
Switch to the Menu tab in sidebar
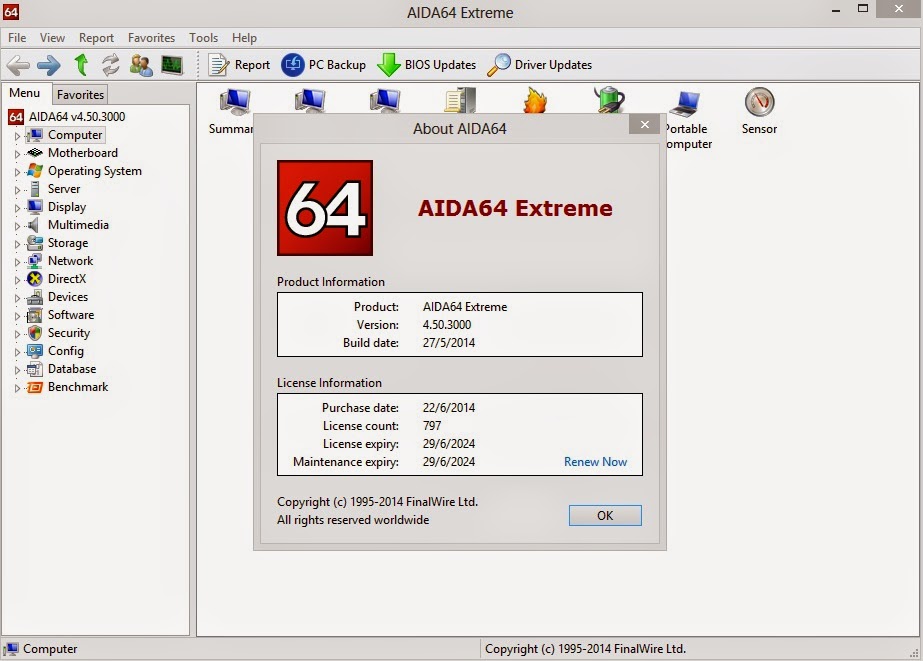[25, 93]
